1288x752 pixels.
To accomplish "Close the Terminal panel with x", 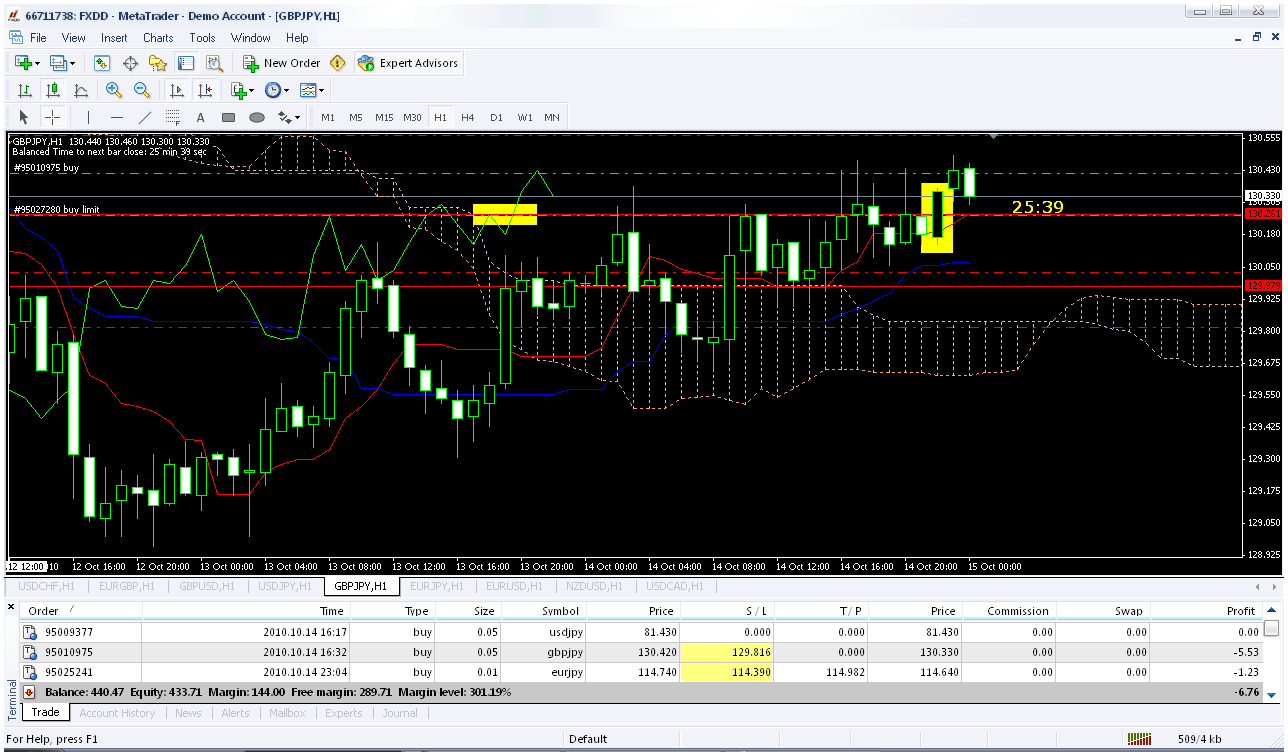I will pos(12,607).
